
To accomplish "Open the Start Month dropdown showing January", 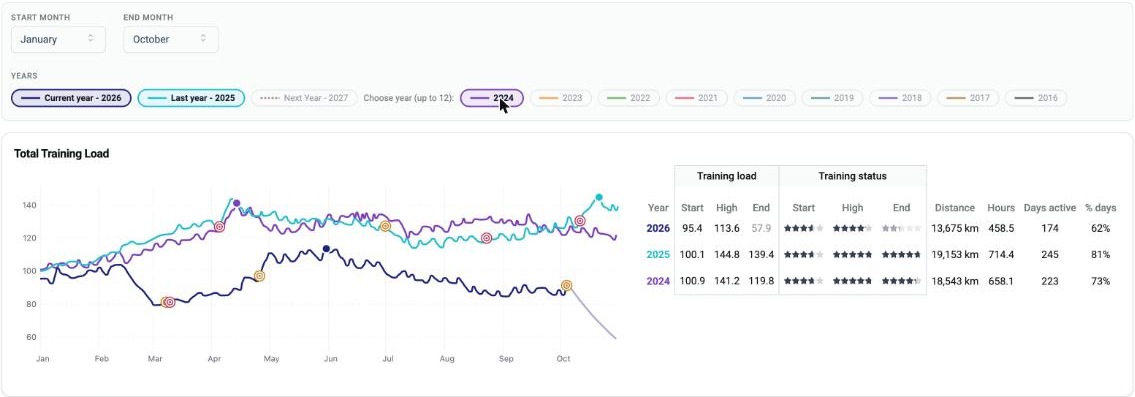I will [58, 39].
